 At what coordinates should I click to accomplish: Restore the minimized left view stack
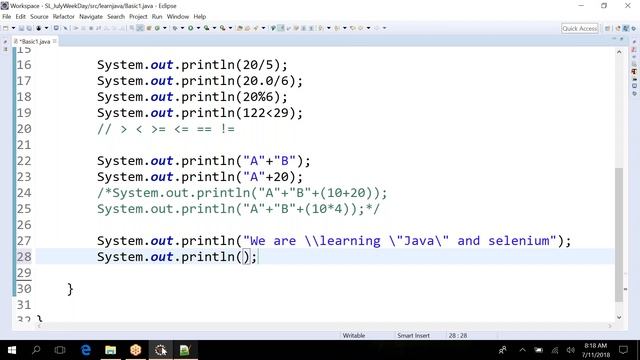(5, 42)
